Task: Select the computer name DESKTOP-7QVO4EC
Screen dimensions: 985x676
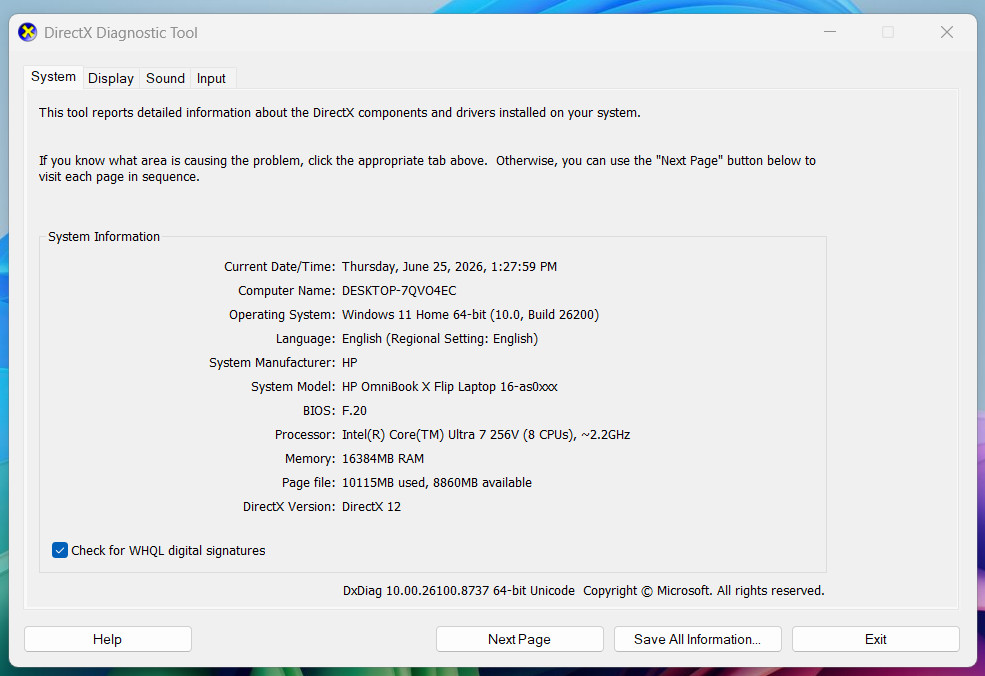Action: [399, 291]
